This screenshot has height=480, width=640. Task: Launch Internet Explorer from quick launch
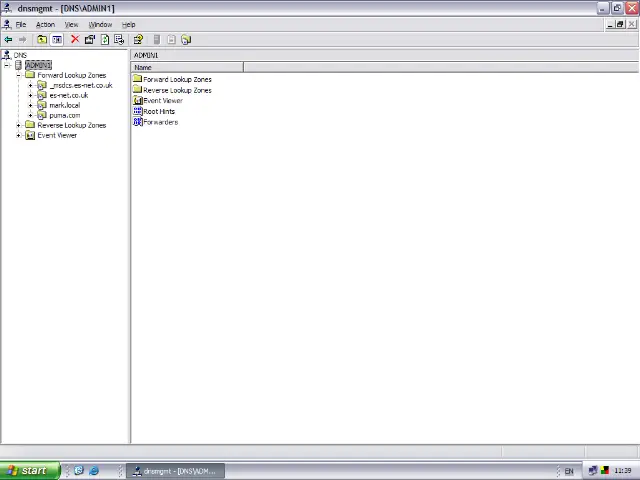[94, 471]
